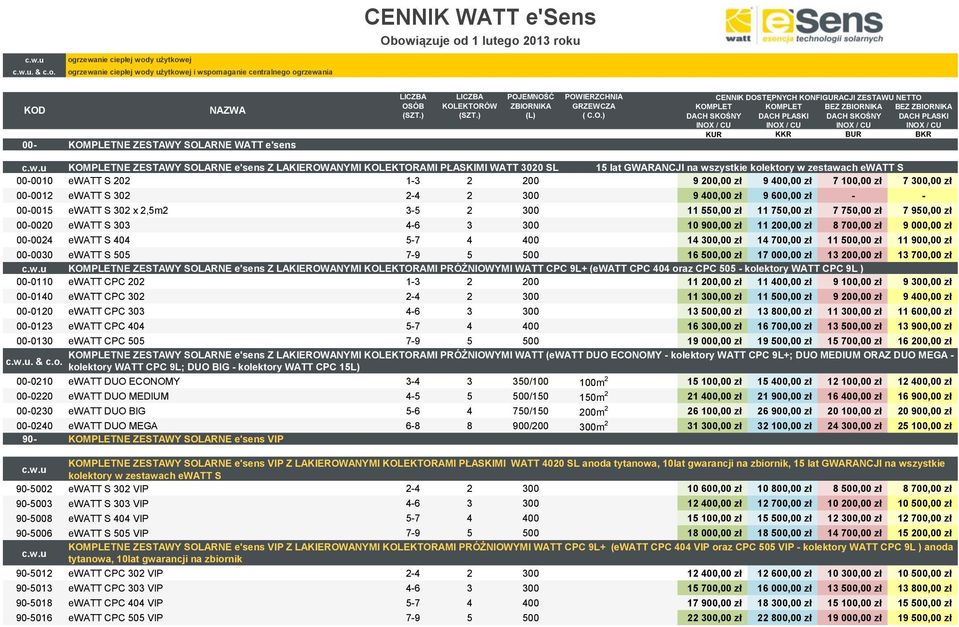959x627 pixels.
Task: Click price 17 900,00 zł in CPC 404 VIP row
Action: coord(714,603)
